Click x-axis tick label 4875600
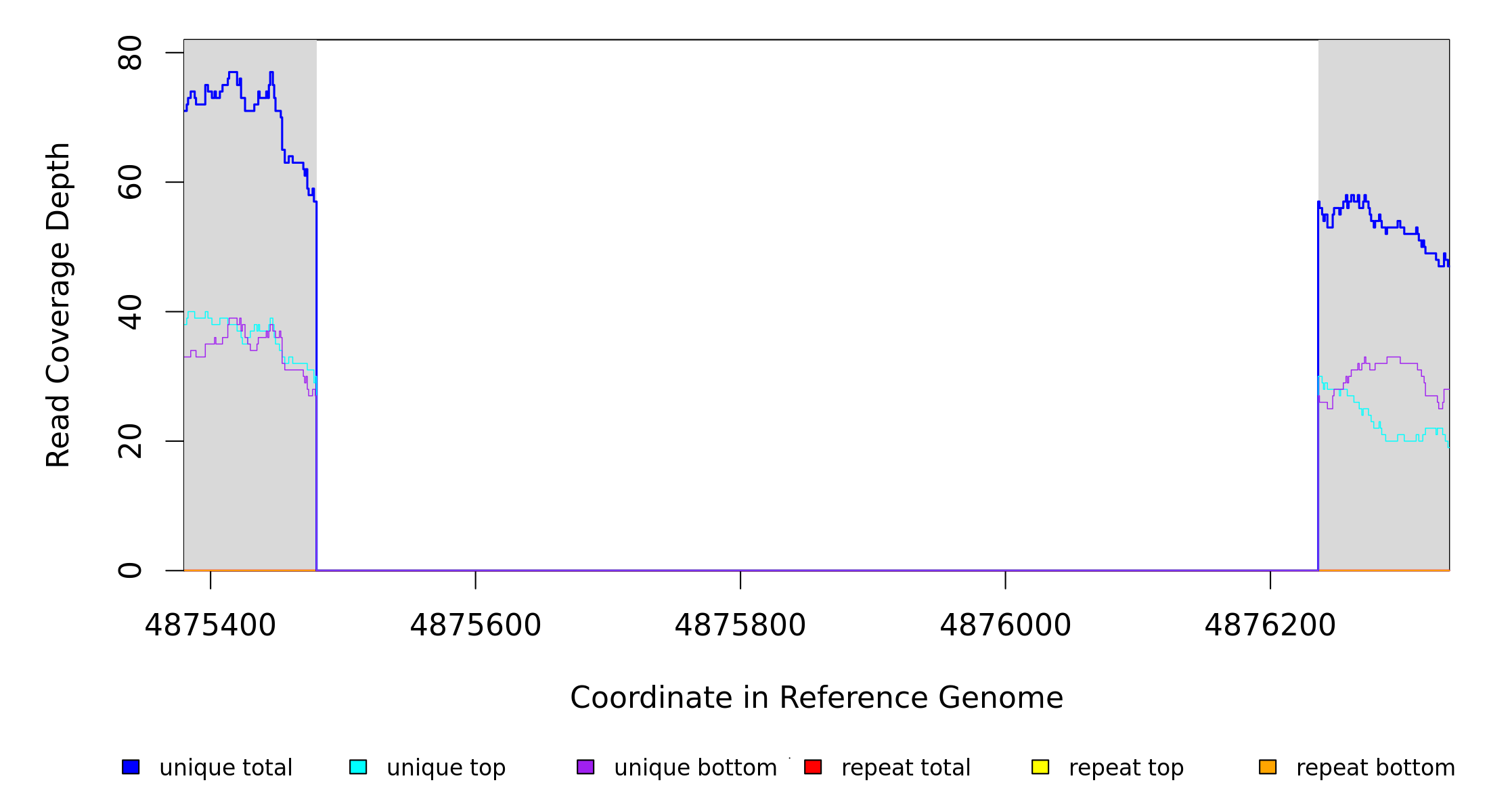The height and width of the screenshot is (812, 1489). [x=475, y=625]
